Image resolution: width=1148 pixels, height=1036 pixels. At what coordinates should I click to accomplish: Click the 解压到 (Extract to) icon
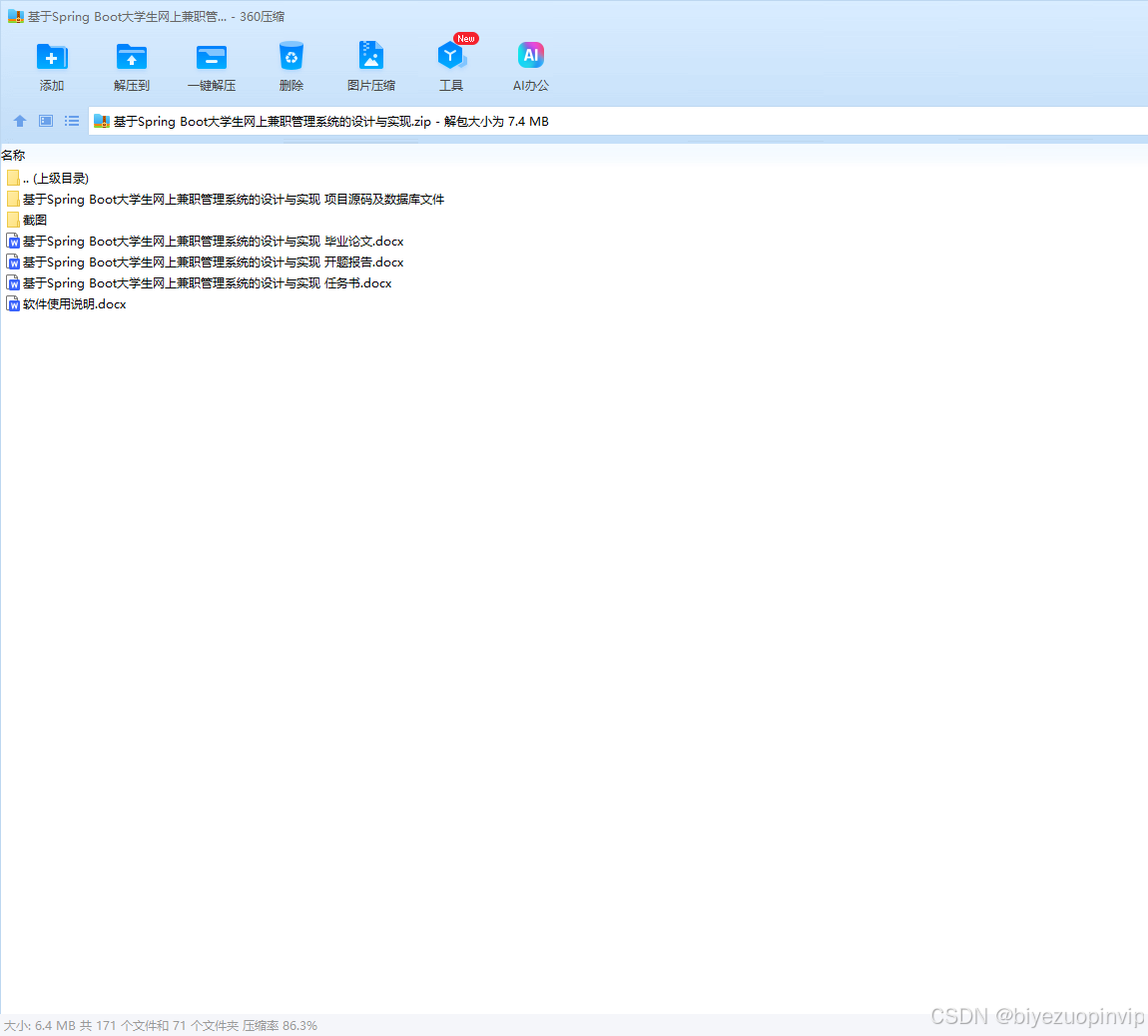tap(132, 56)
